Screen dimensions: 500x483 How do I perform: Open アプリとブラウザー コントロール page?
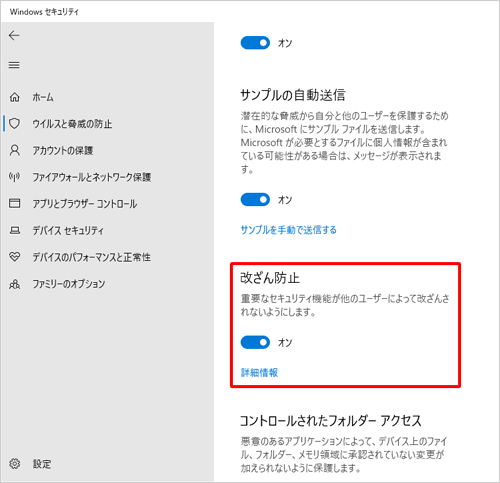84,204
